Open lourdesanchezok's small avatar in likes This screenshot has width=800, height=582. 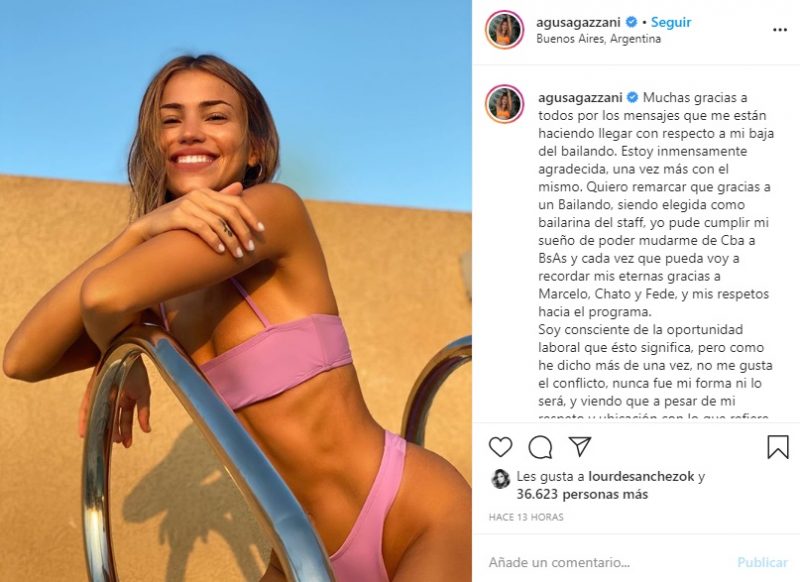point(501,479)
